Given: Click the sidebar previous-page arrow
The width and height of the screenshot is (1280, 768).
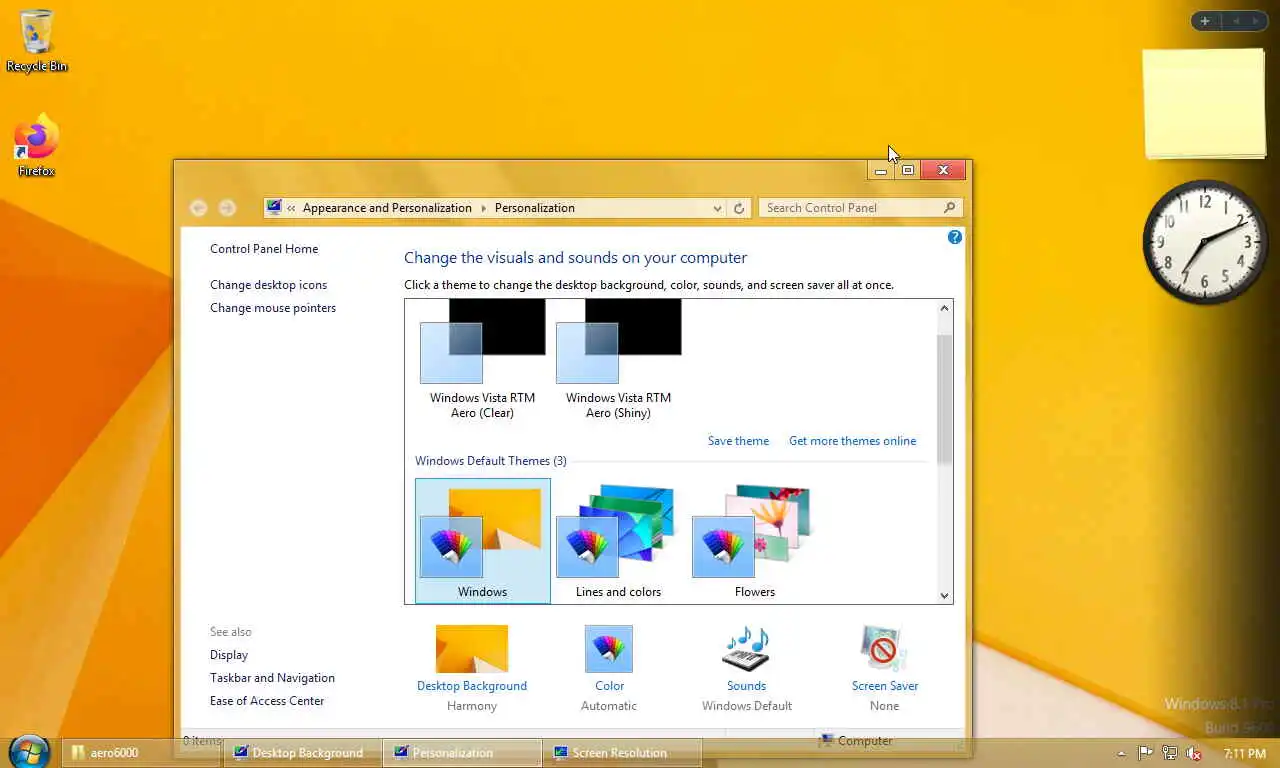Looking at the screenshot, I should [x=1236, y=21].
